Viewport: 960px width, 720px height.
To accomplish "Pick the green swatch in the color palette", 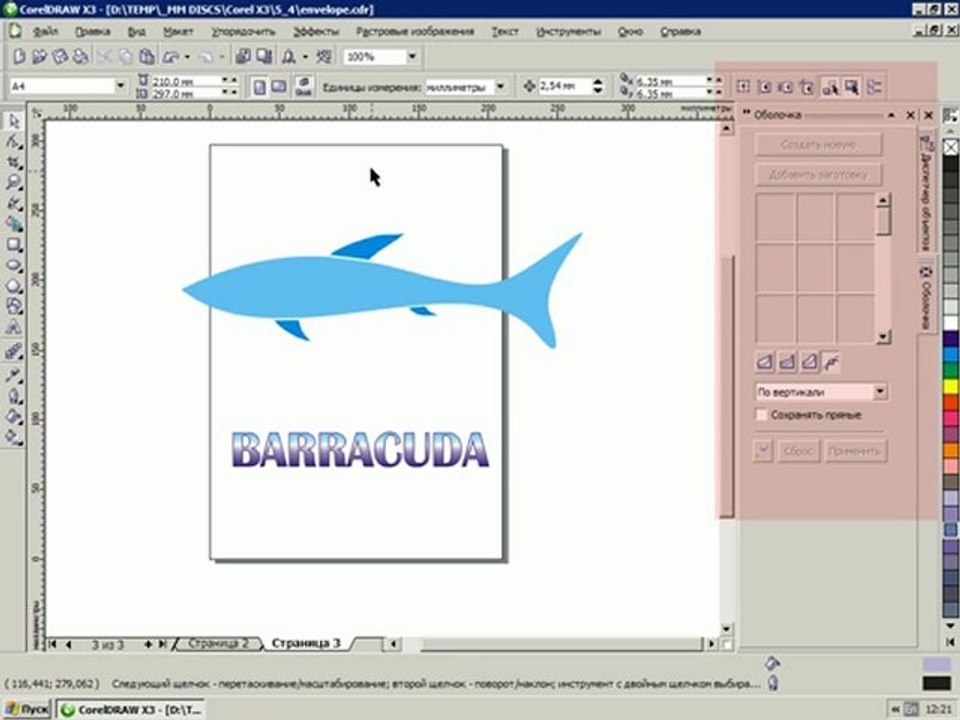I will pos(950,370).
